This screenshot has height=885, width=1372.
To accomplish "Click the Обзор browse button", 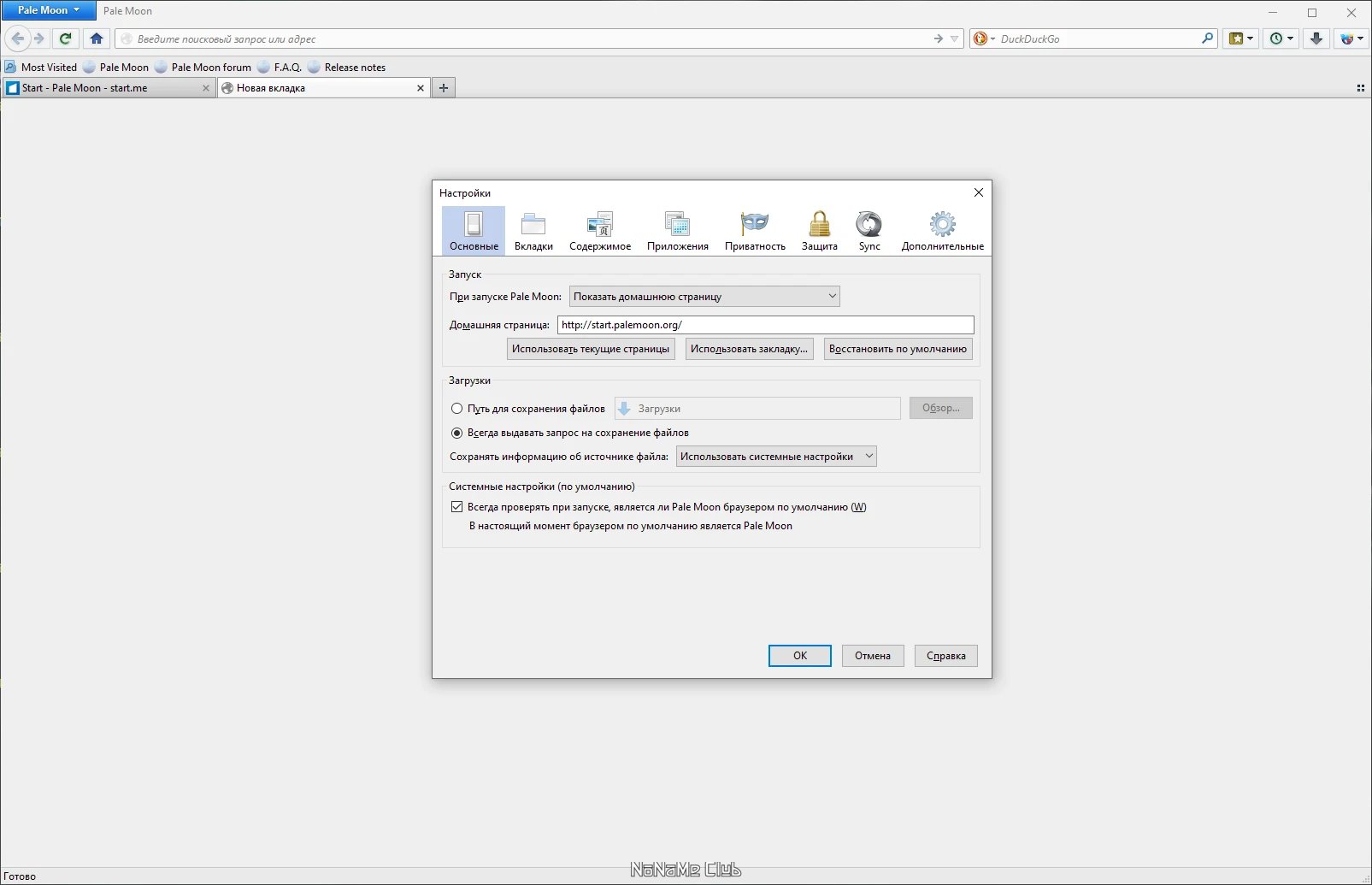I will pyautogui.click(x=941, y=408).
